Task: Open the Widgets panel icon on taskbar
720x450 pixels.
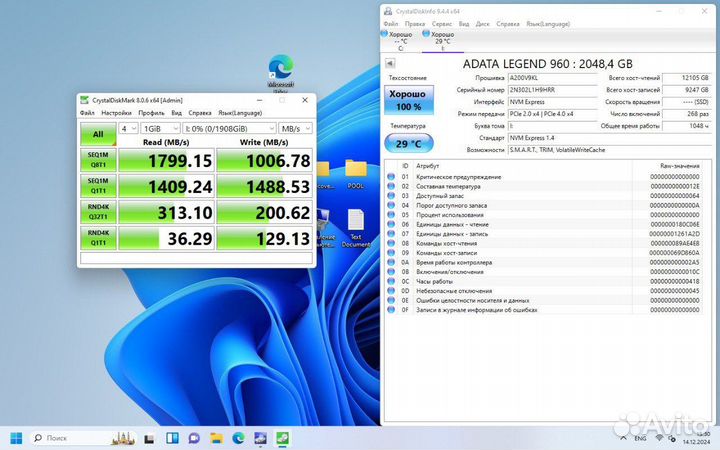Action: (x=172, y=438)
